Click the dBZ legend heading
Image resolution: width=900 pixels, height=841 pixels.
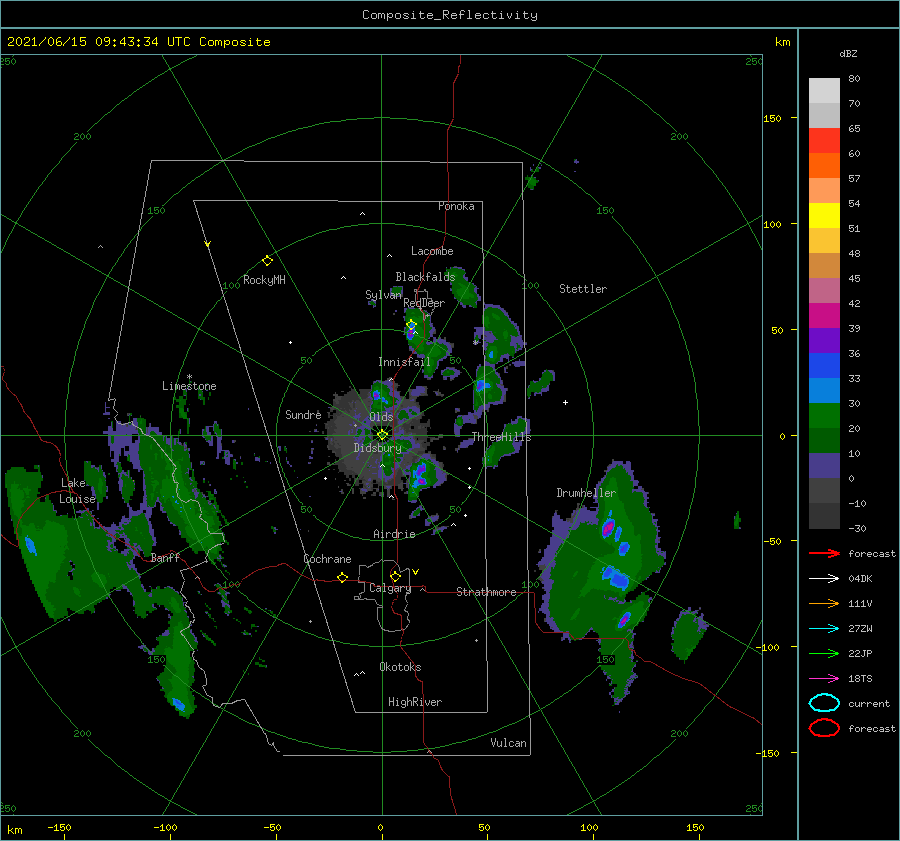coord(848,53)
